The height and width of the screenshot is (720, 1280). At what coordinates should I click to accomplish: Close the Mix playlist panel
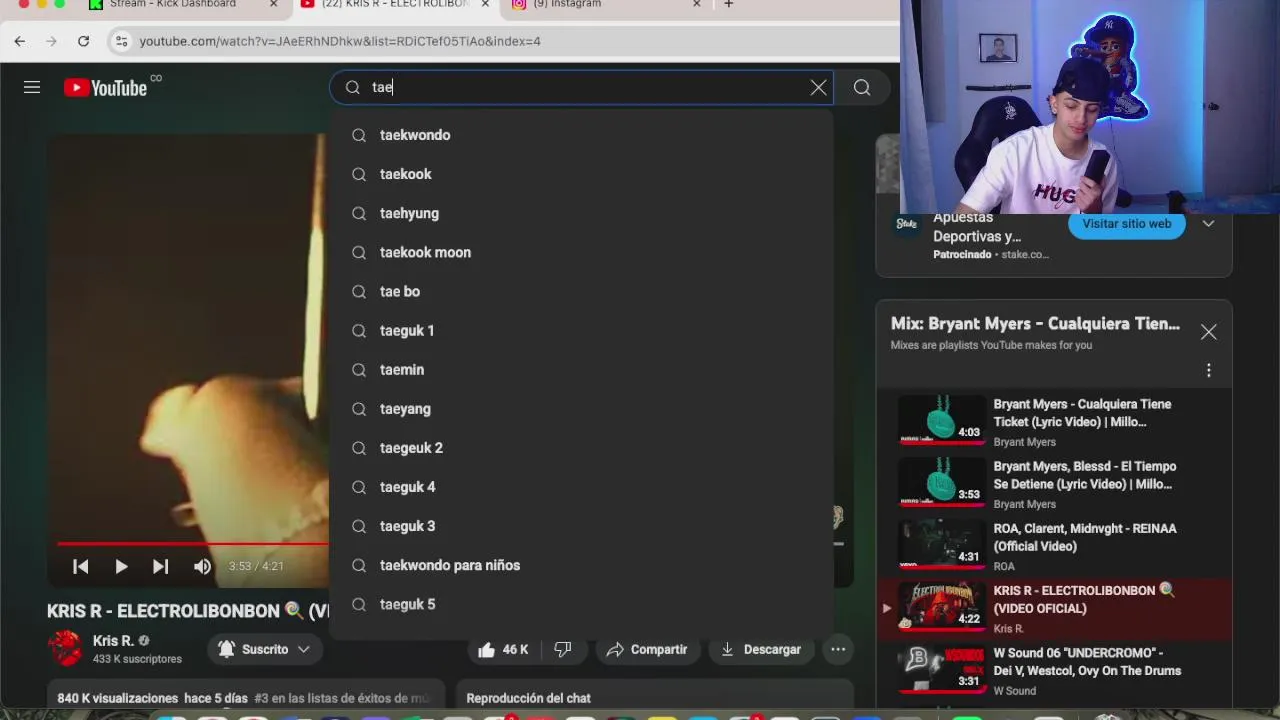(1208, 332)
